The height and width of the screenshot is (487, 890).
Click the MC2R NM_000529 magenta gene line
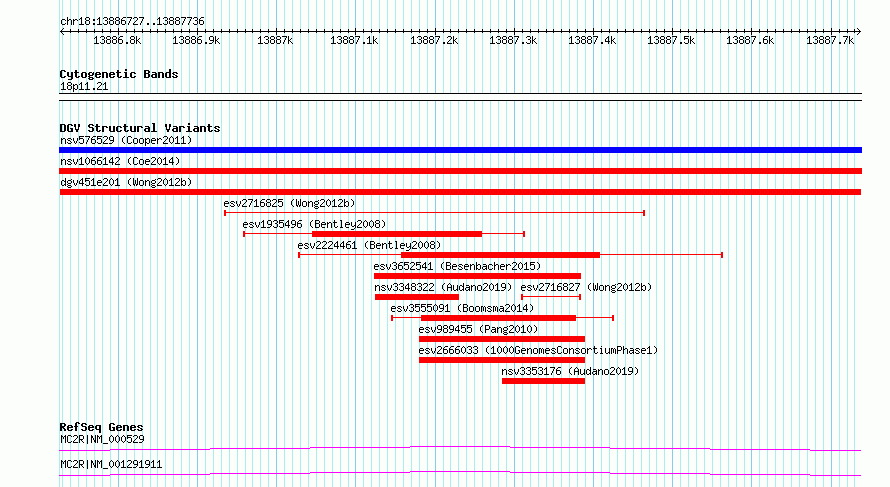tap(460, 448)
